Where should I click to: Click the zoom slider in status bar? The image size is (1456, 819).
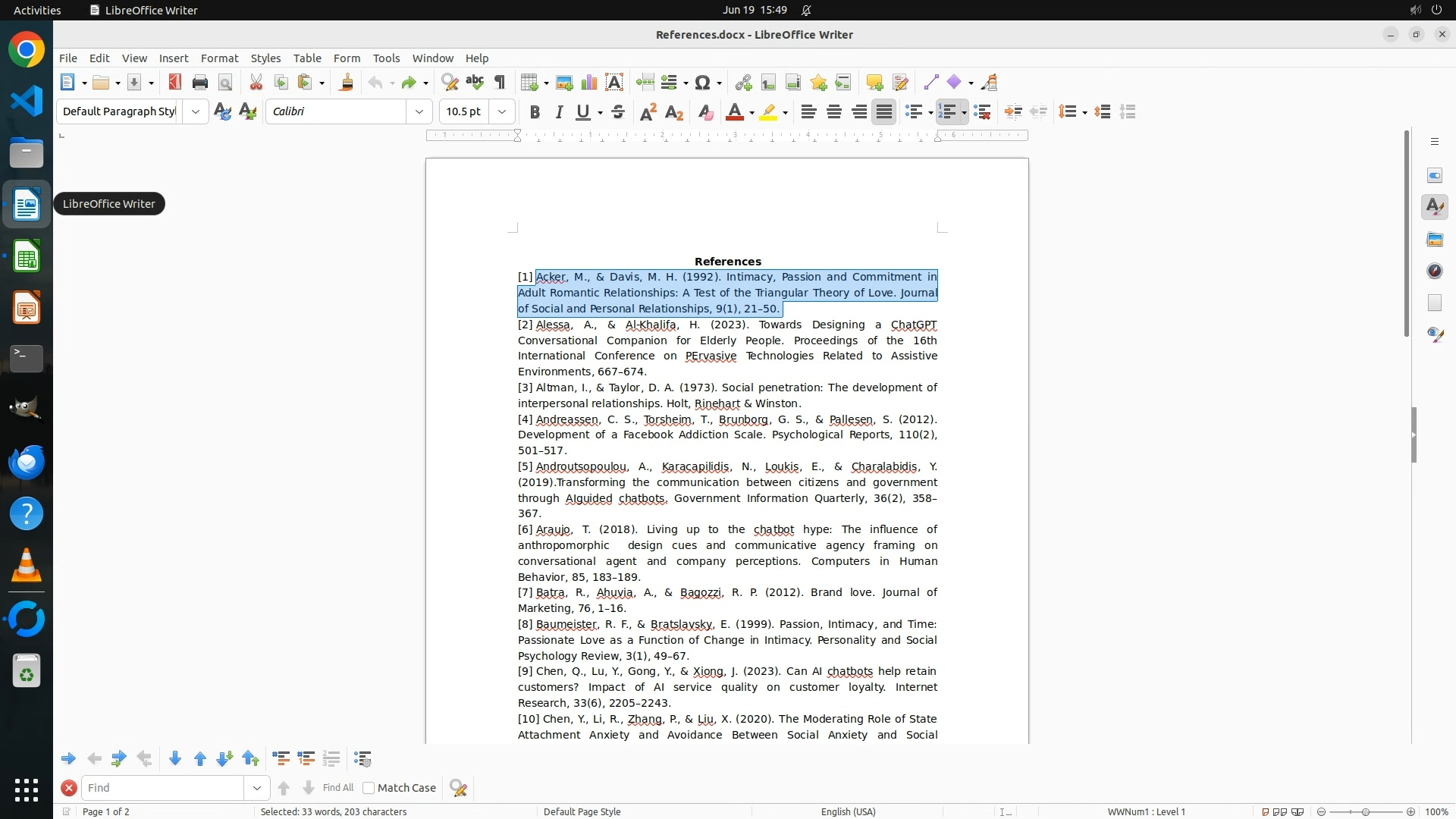(x=1365, y=811)
